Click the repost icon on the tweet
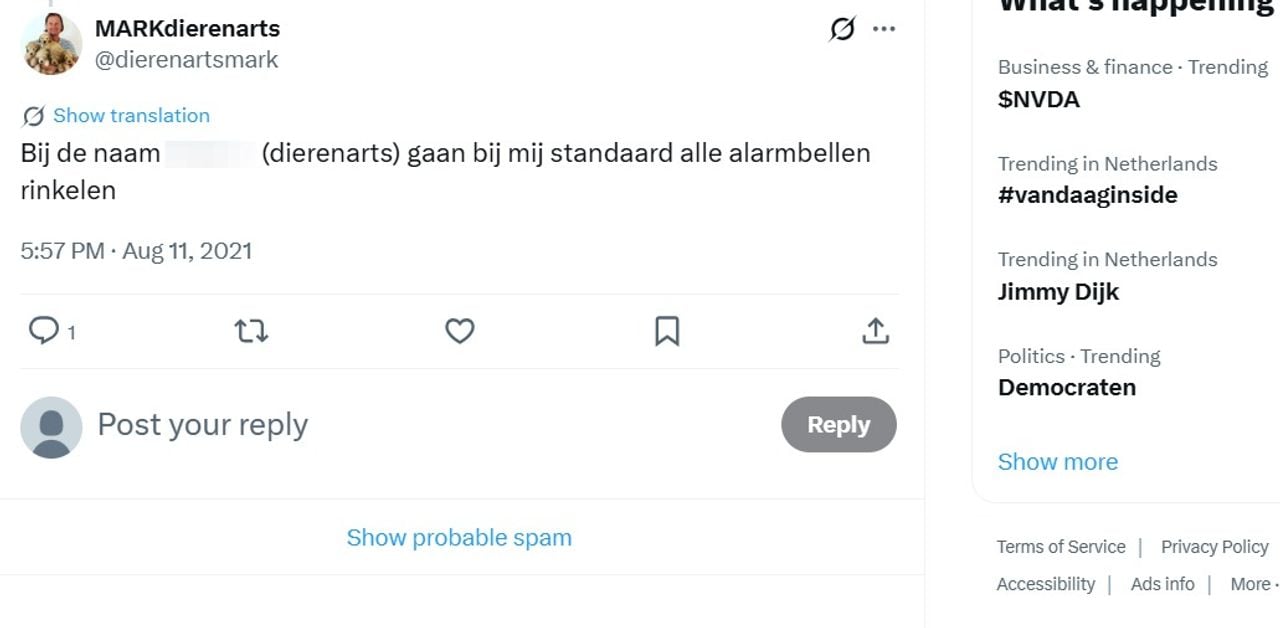Image resolution: width=1280 pixels, height=628 pixels. 250,331
